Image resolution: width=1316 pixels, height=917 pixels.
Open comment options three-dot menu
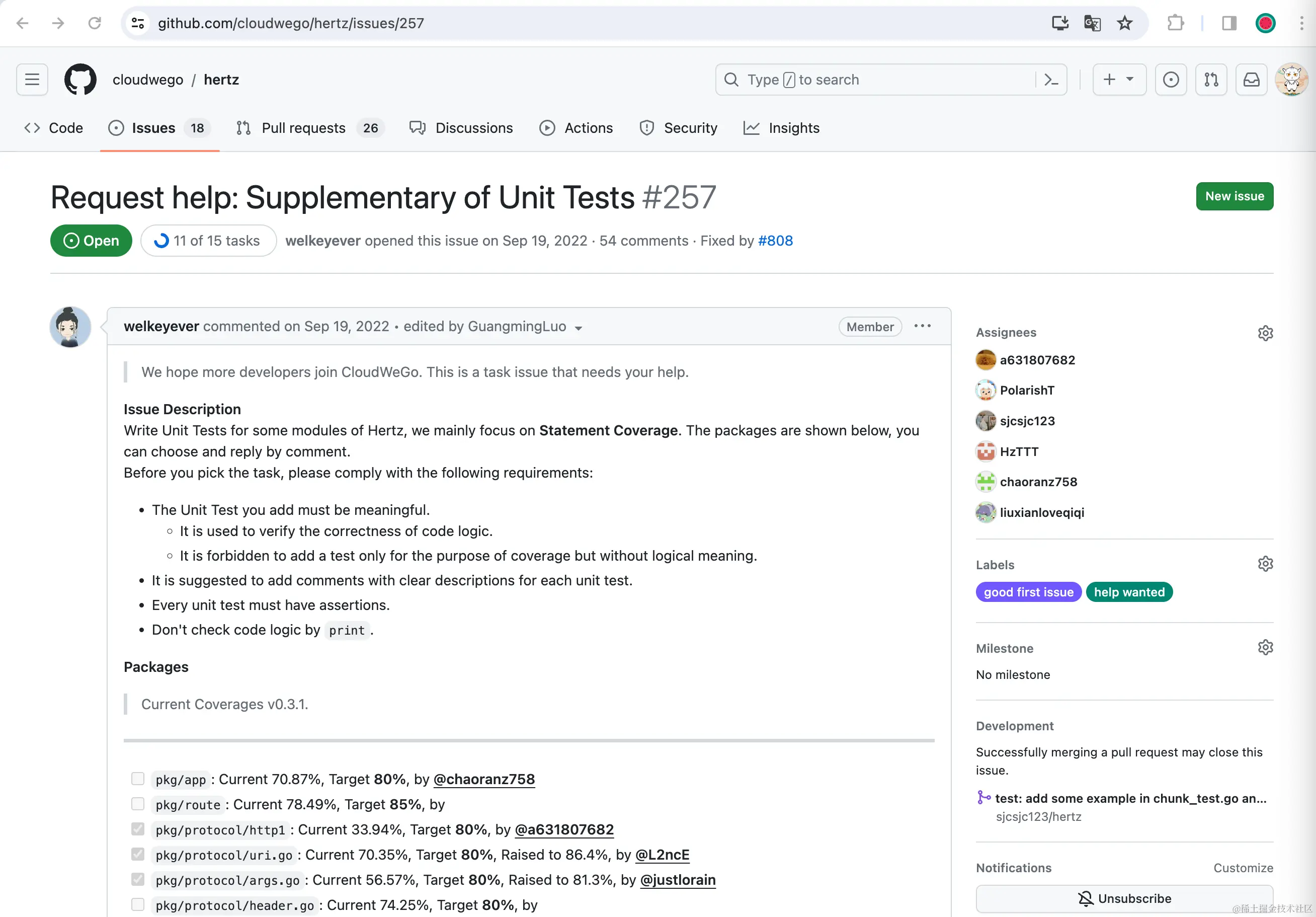tap(922, 326)
